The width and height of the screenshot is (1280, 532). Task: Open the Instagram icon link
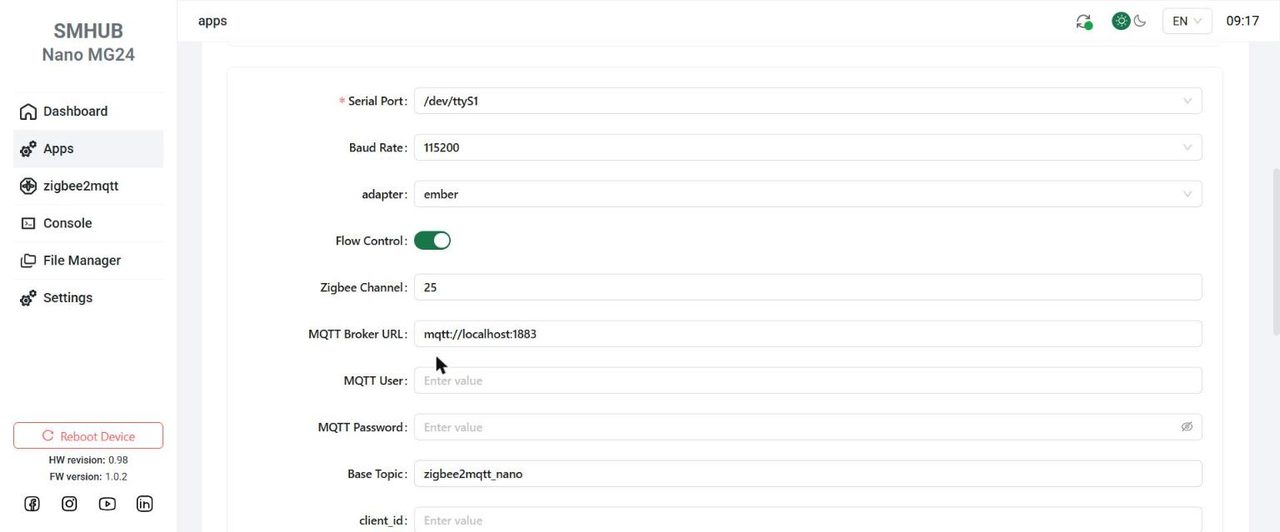[x=69, y=504]
